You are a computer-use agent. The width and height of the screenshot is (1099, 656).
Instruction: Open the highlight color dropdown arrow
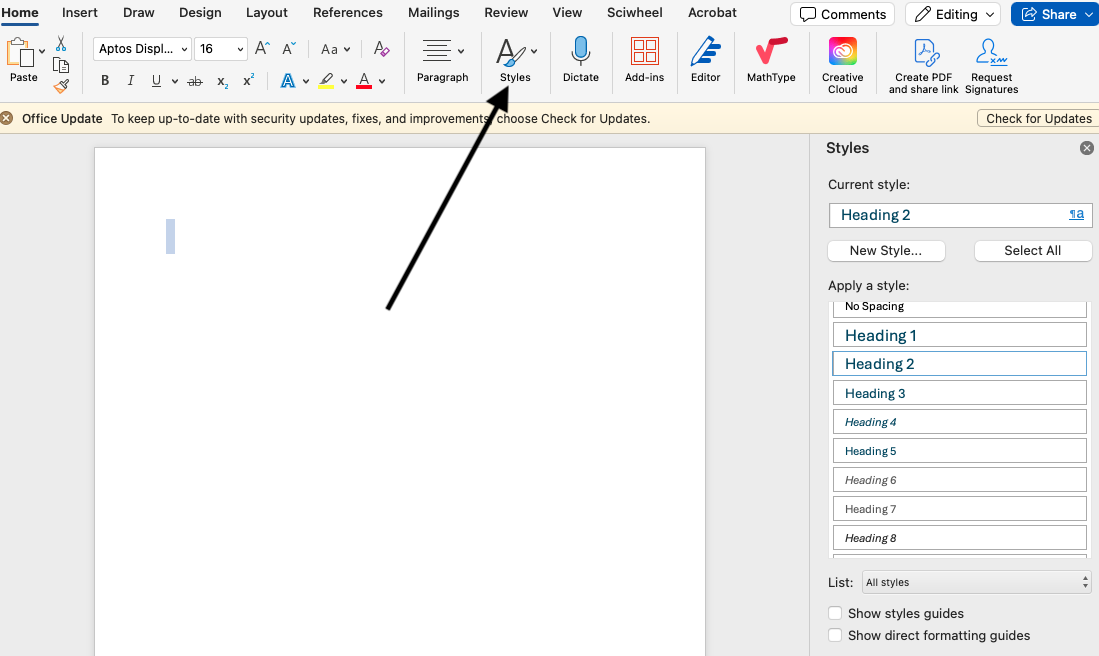(344, 81)
